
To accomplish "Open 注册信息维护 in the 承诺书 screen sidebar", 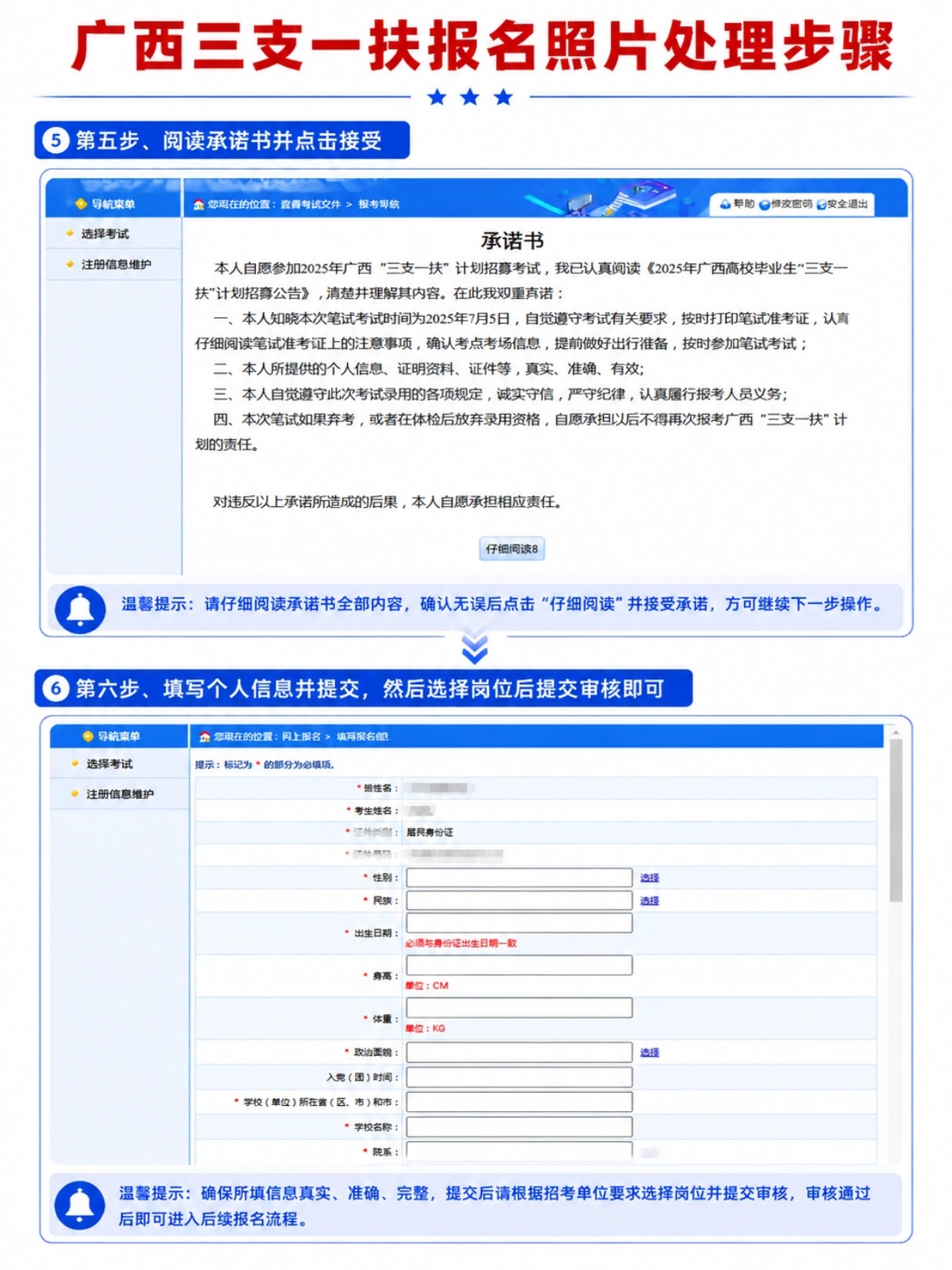I will [117, 265].
